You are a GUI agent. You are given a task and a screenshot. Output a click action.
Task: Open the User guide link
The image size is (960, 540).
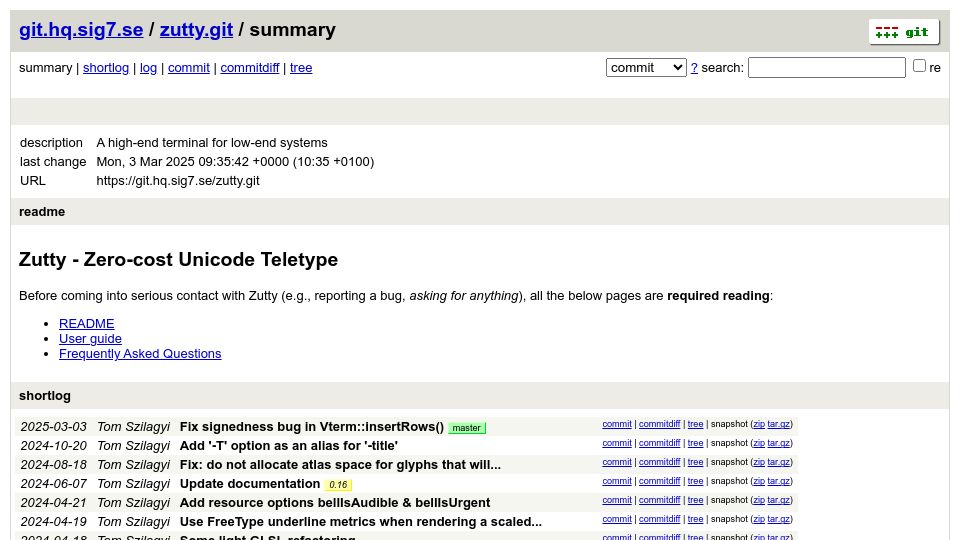[x=90, y=339]
